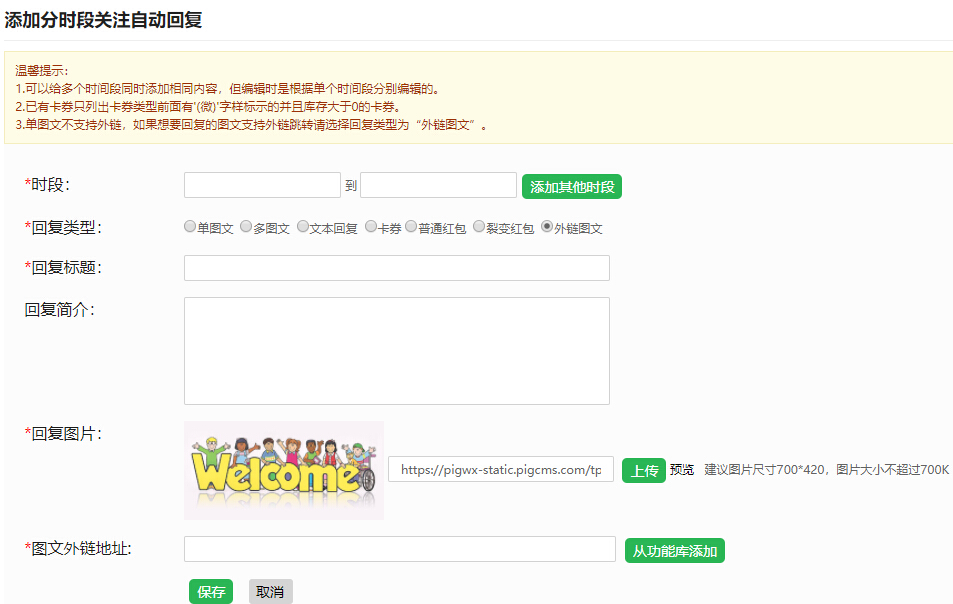Viewport: 953px width, 604px height.
Task: Pick the 普通红包 reply type
Action: coord(410,225)
